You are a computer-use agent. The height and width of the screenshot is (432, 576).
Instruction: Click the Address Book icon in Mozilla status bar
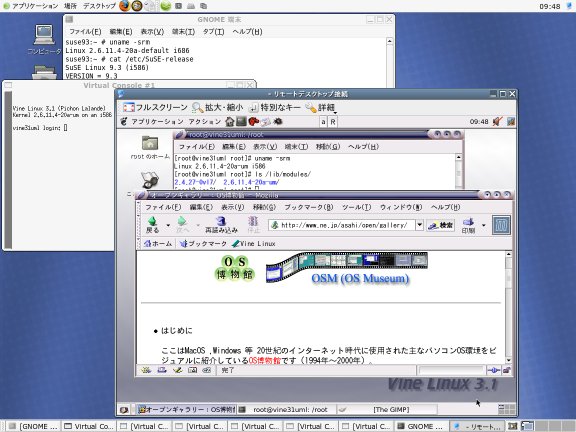coord(192,370)
